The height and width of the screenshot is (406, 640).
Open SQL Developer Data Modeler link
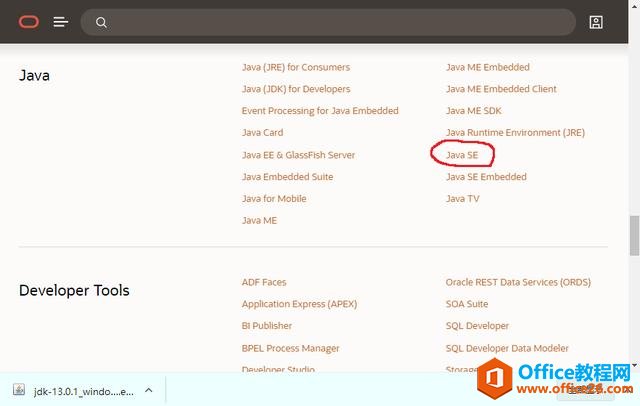507,348
